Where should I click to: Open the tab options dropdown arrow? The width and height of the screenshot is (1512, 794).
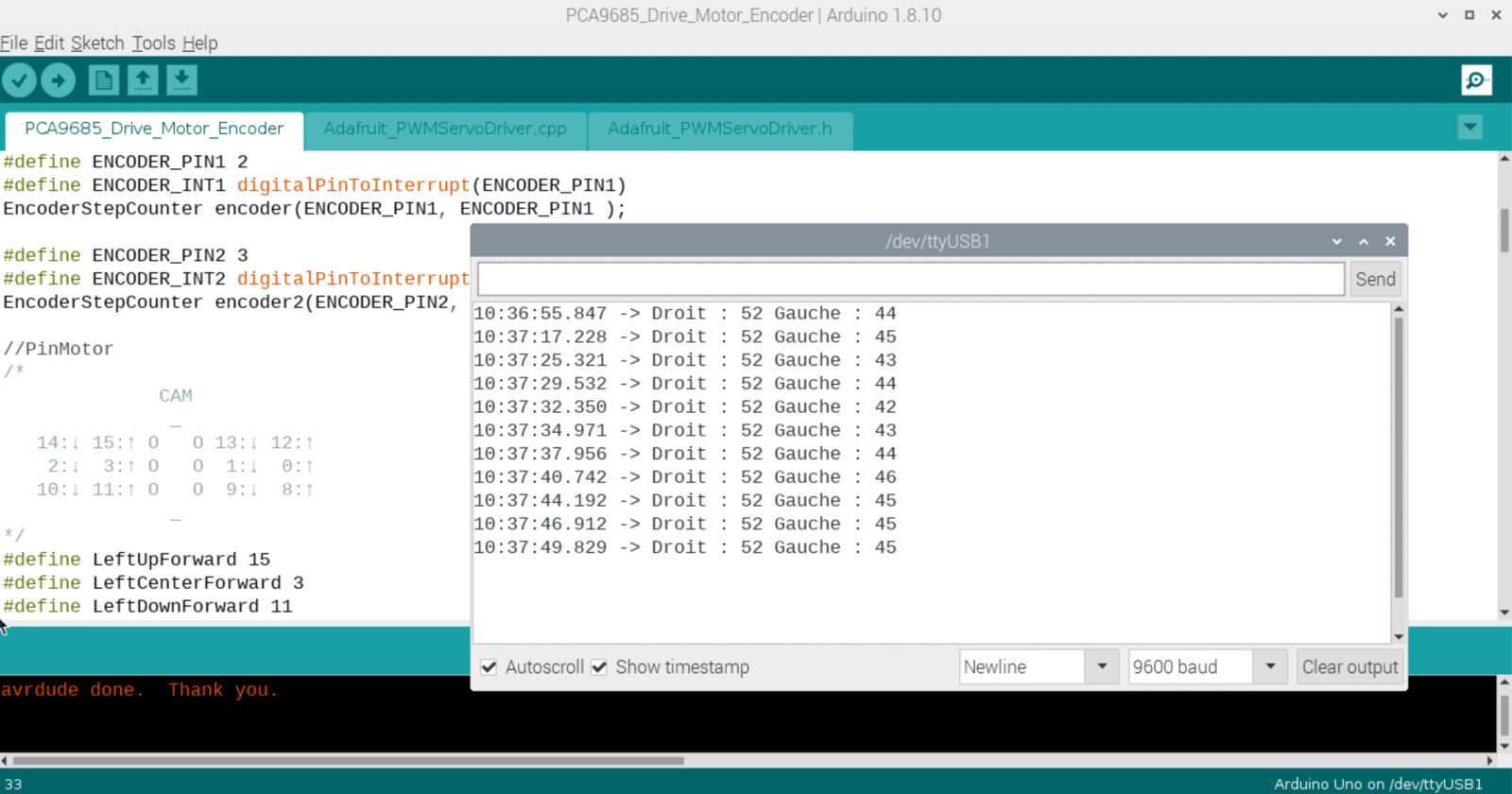(x=1469, y=128)
